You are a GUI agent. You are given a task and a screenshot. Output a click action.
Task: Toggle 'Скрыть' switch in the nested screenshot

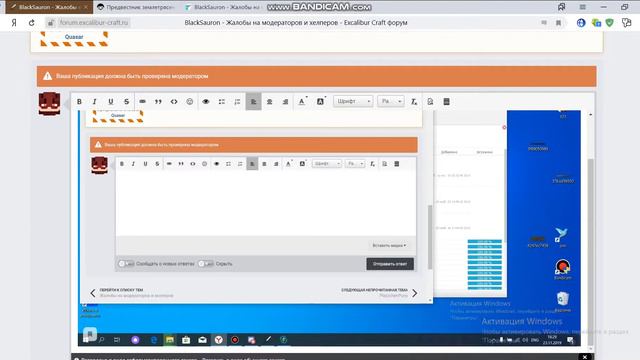(x=206, y=264)
